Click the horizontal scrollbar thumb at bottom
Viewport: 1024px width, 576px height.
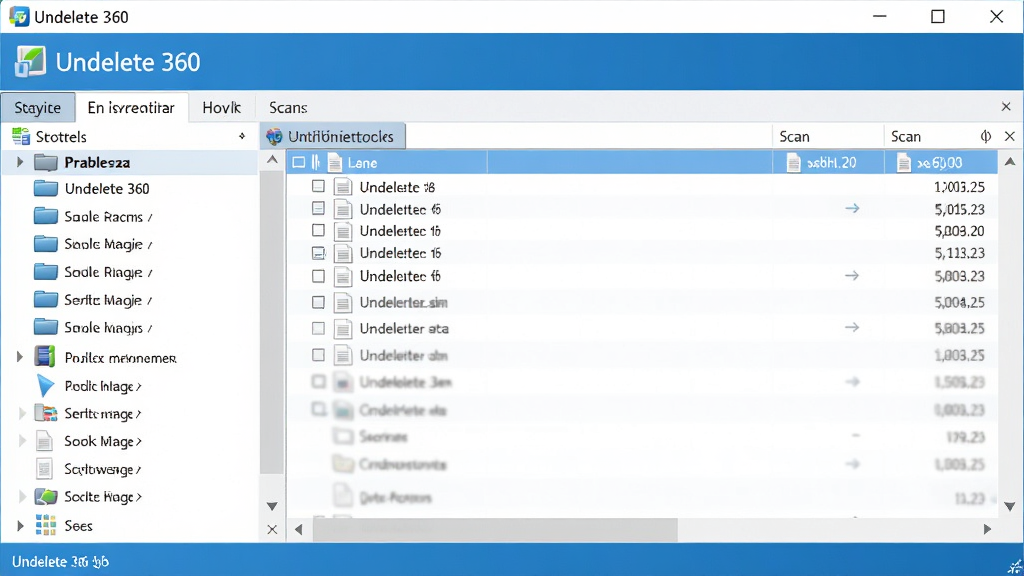495,530
